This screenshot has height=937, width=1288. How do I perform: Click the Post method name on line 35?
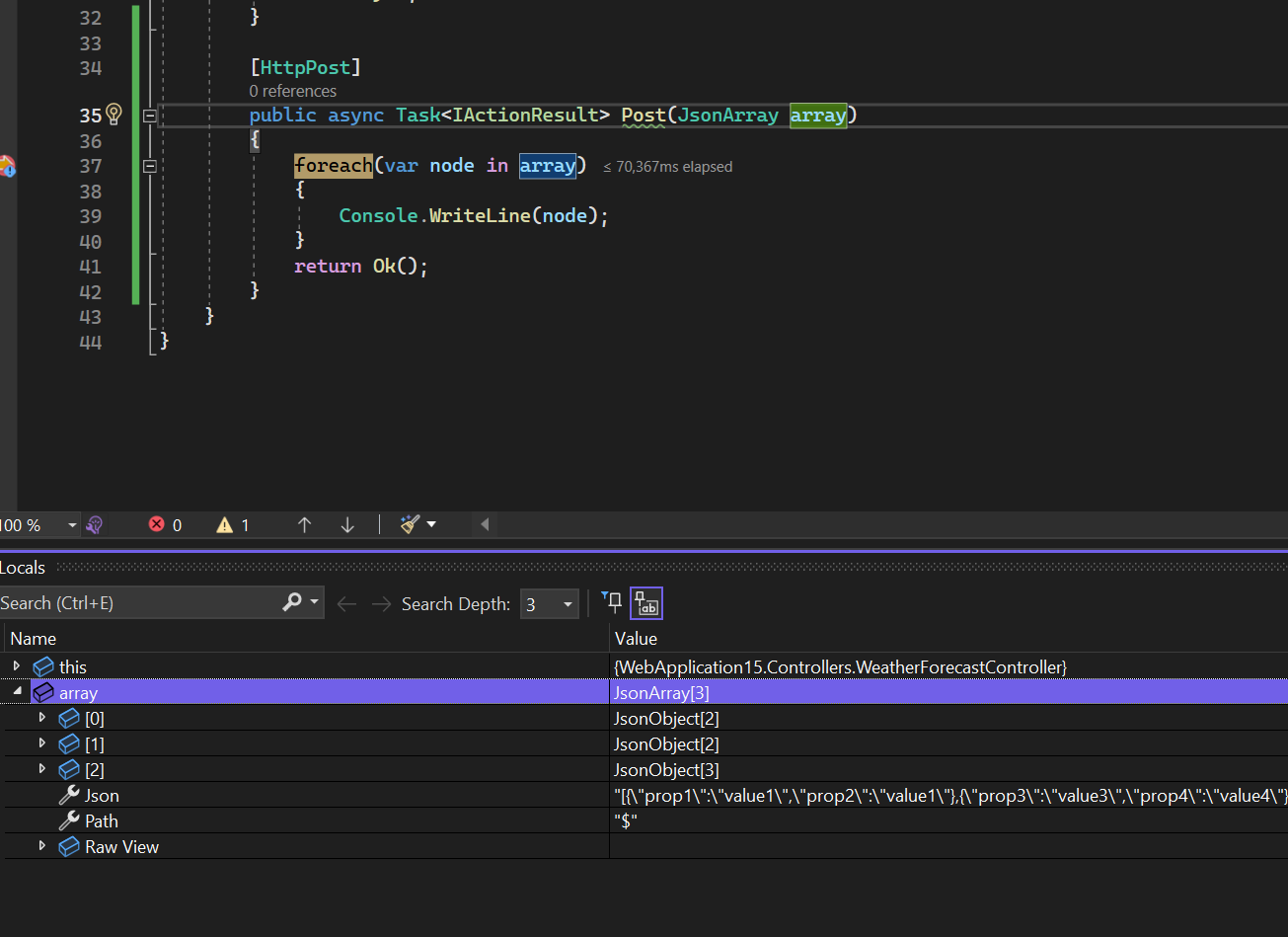[x=644, y=116]
